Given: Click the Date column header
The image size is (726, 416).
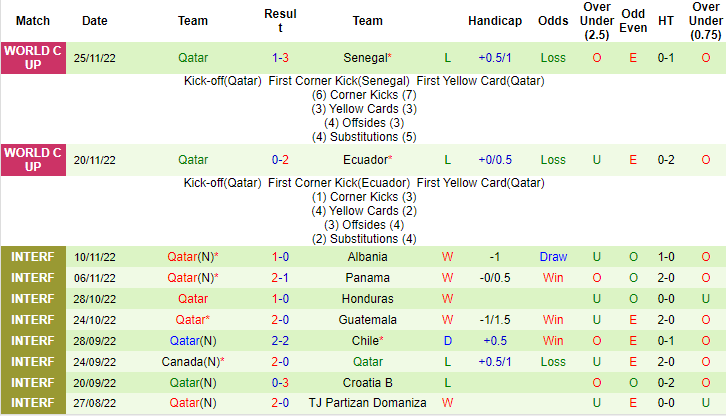Looking at the screenshot, I should coord(95,21).
